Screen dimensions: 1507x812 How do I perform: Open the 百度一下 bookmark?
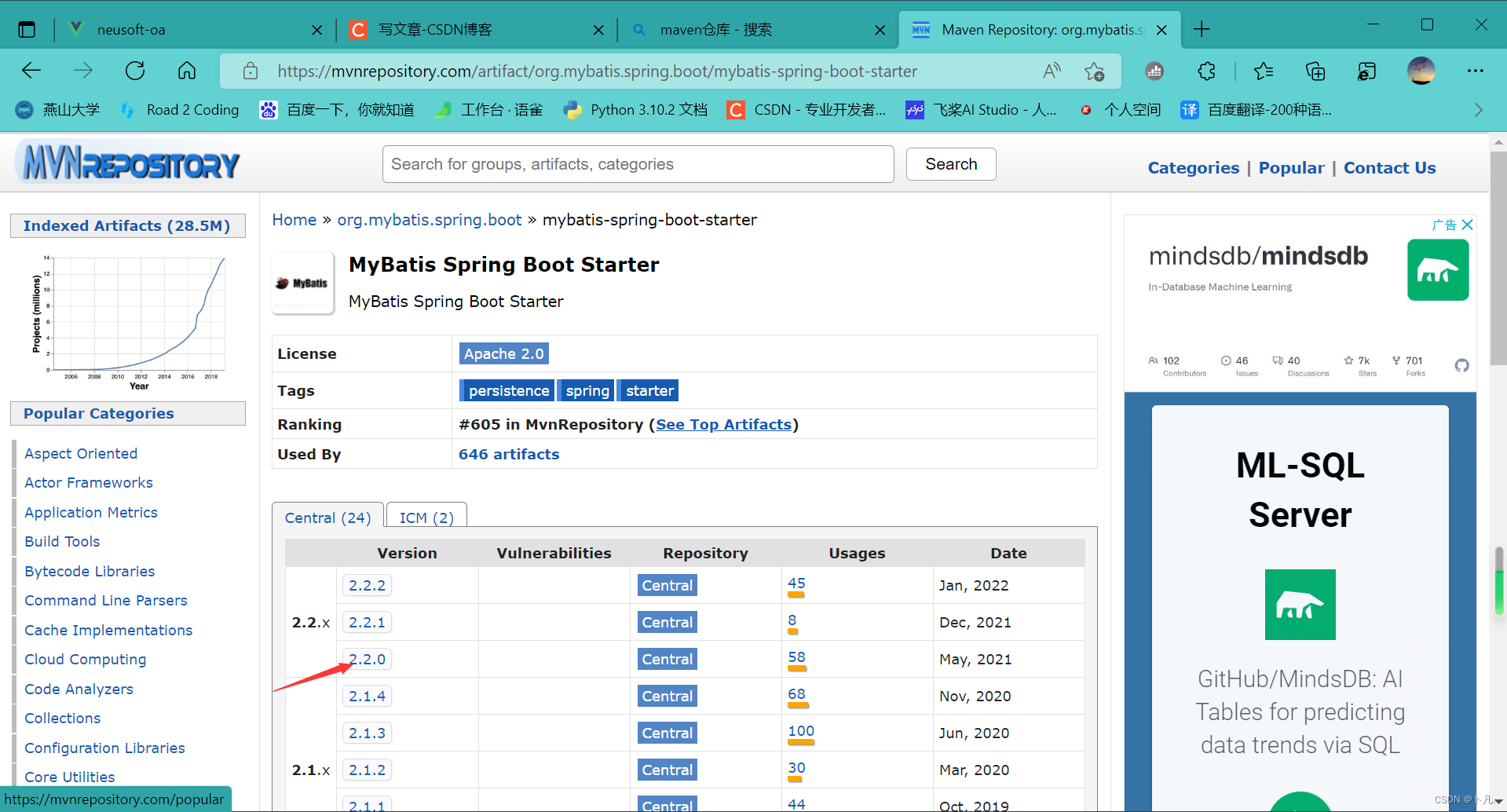click(338, 110)
